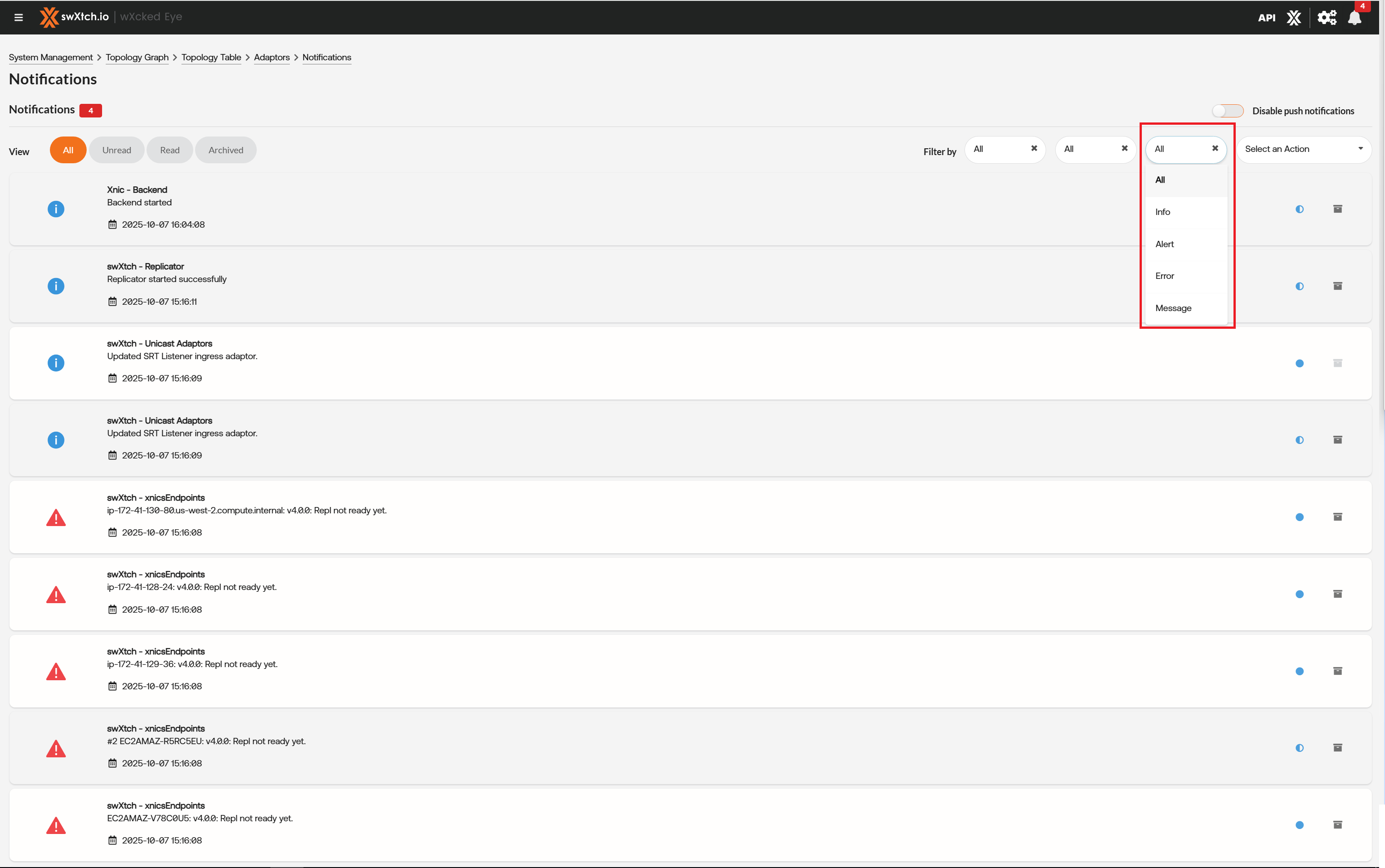1385x868 pixels.
Task: Open the Select an Action dropdown
Action: pyautogui.click(x=1303, y=149)
